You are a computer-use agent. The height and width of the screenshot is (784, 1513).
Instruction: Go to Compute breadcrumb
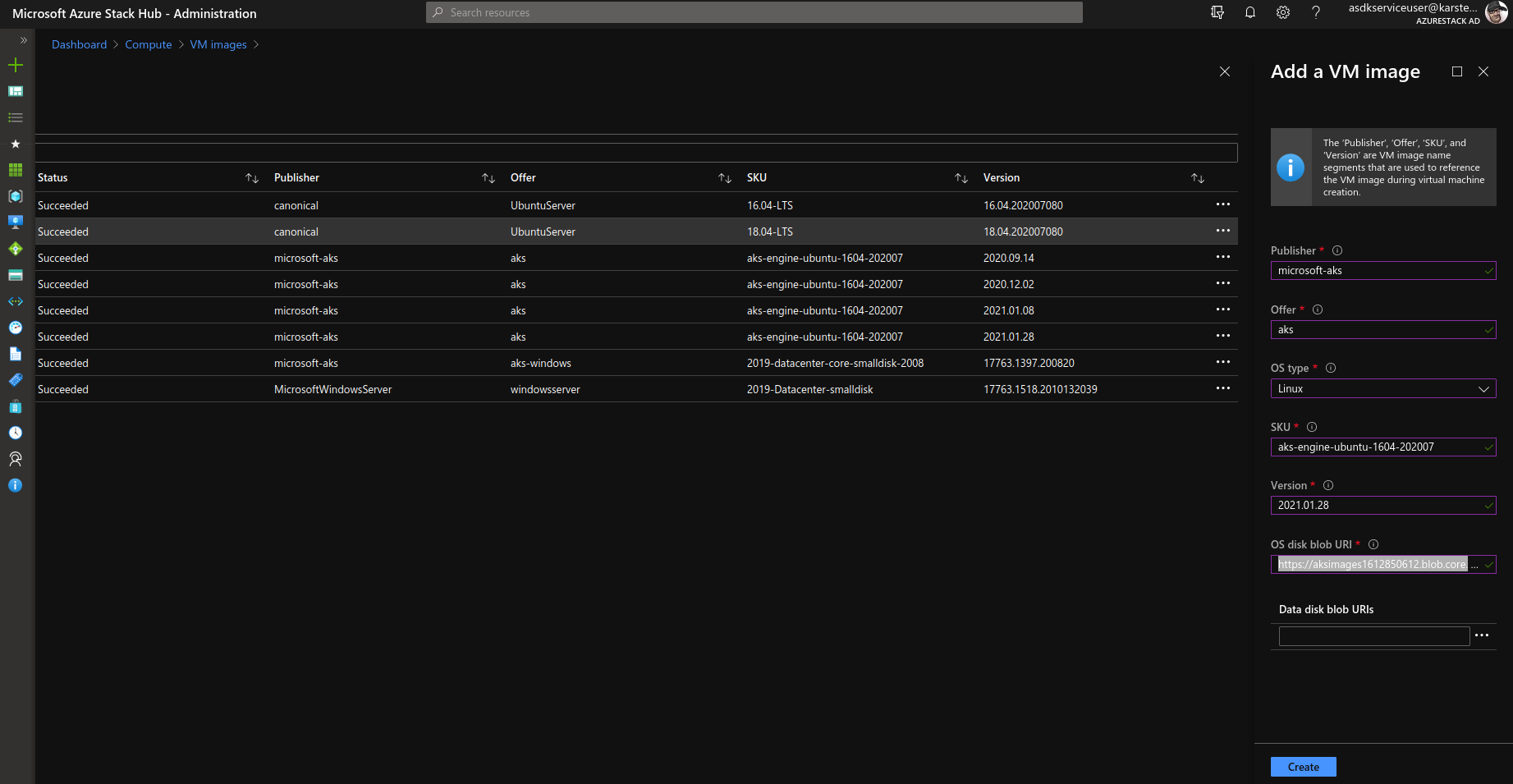pyautogui.click(x=149, y=44)
